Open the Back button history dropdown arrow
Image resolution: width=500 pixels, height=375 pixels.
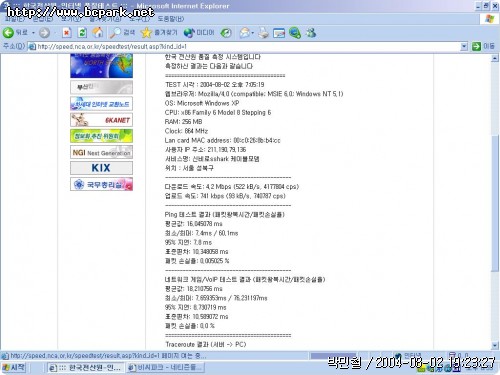33,33
